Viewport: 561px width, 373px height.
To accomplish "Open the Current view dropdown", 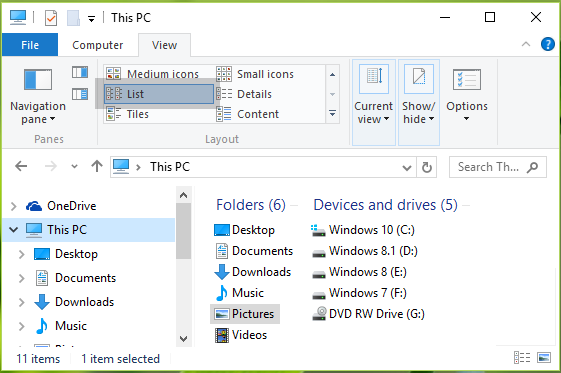I will pyautogui.click(x=374, y=102).
